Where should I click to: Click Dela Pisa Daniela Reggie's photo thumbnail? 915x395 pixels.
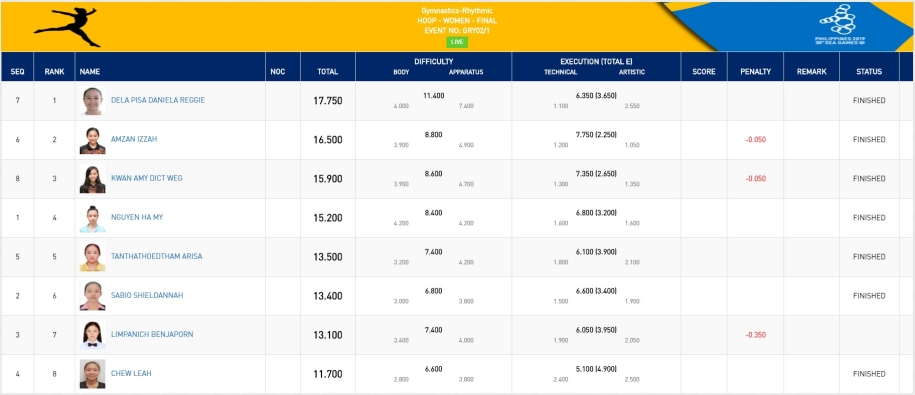coord(92,101)
